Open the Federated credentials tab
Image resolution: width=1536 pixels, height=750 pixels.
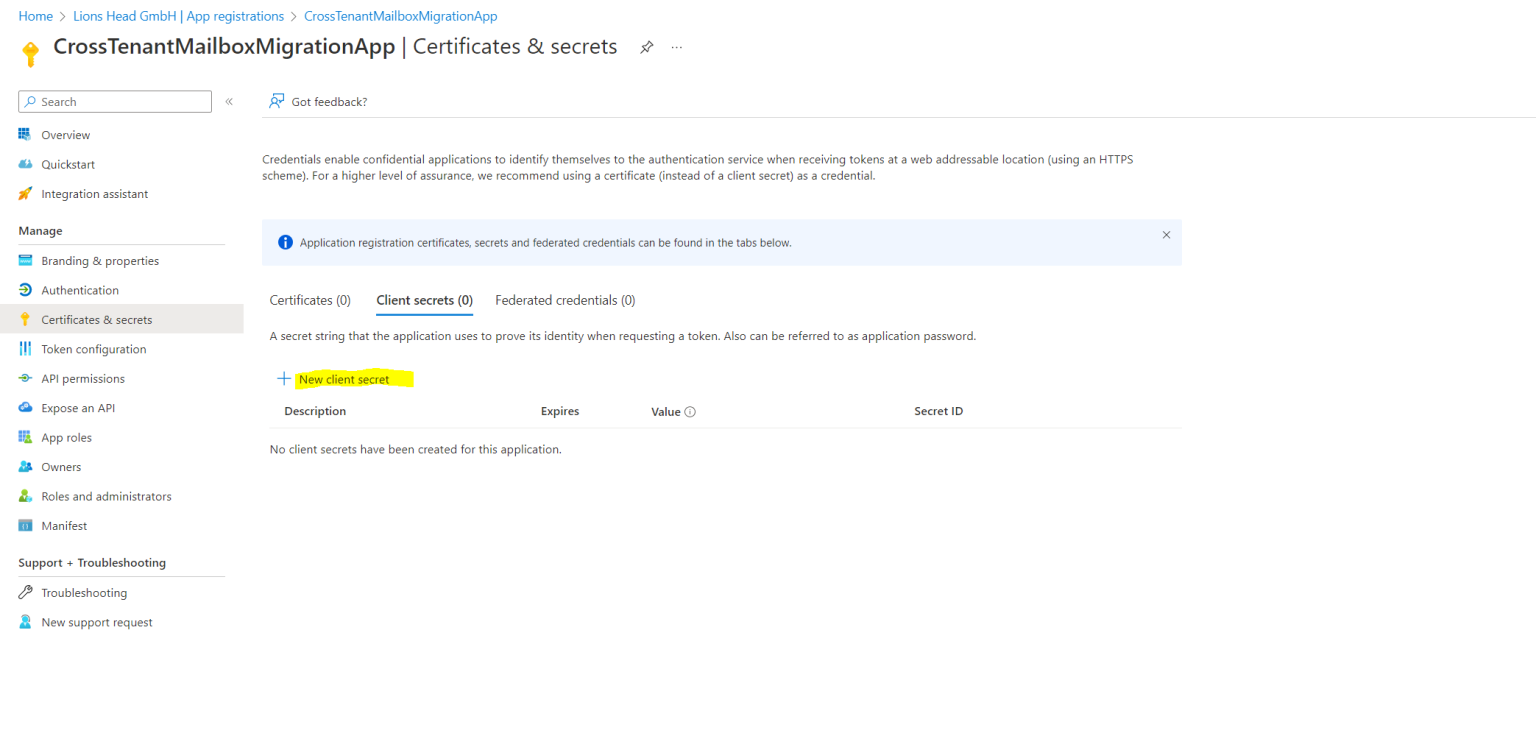click(x=565, y=299)
